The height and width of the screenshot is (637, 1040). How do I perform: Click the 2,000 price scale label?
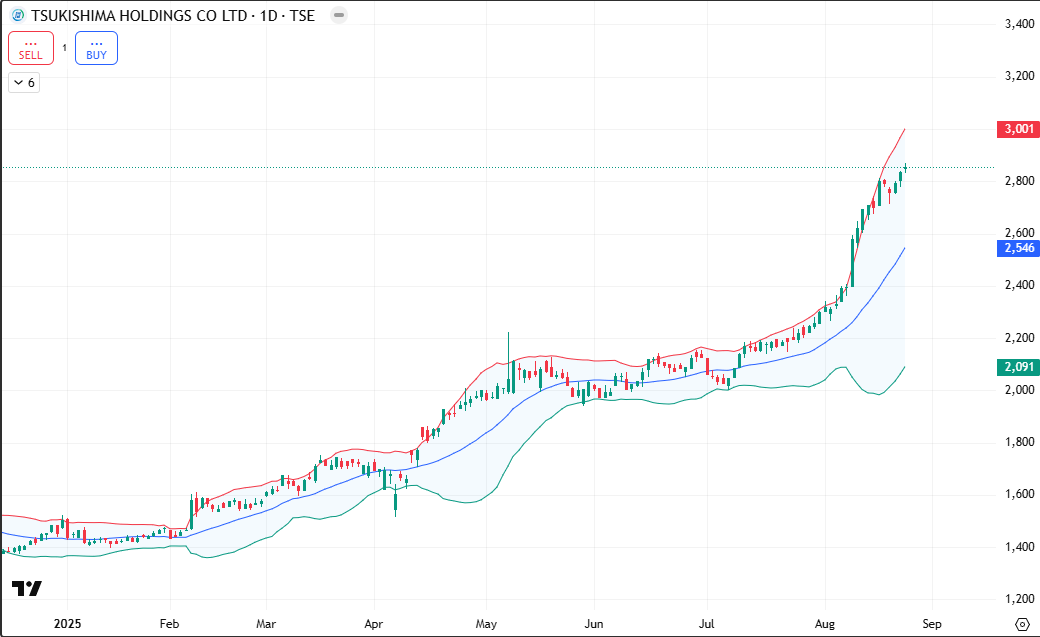tap(1019, 389)
